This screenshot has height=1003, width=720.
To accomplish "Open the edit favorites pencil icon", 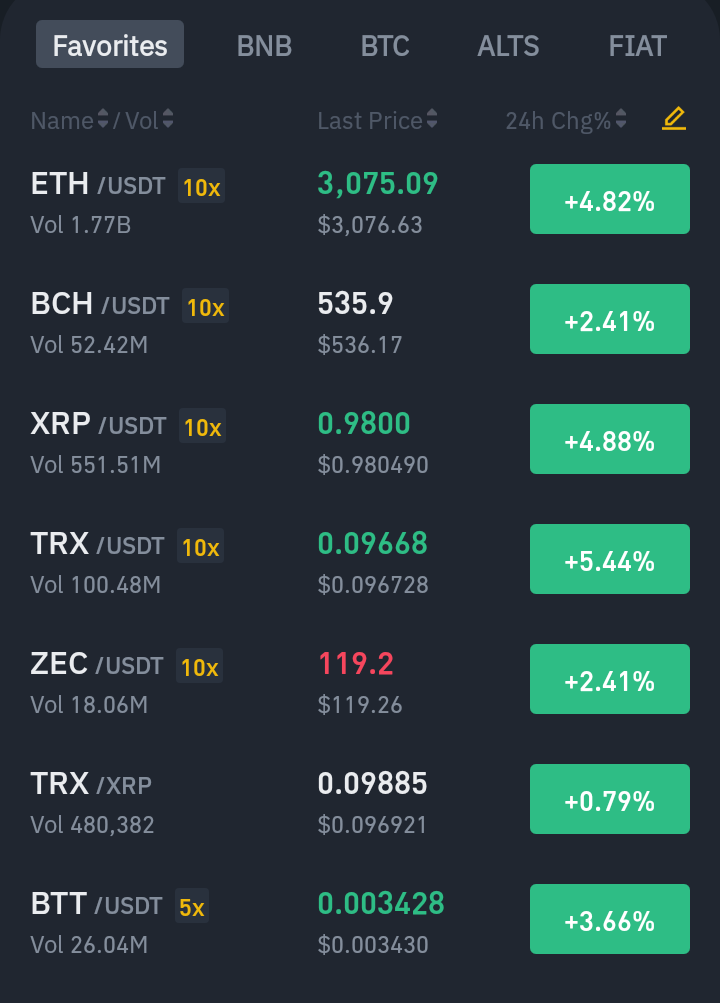I will pos(674,119).
